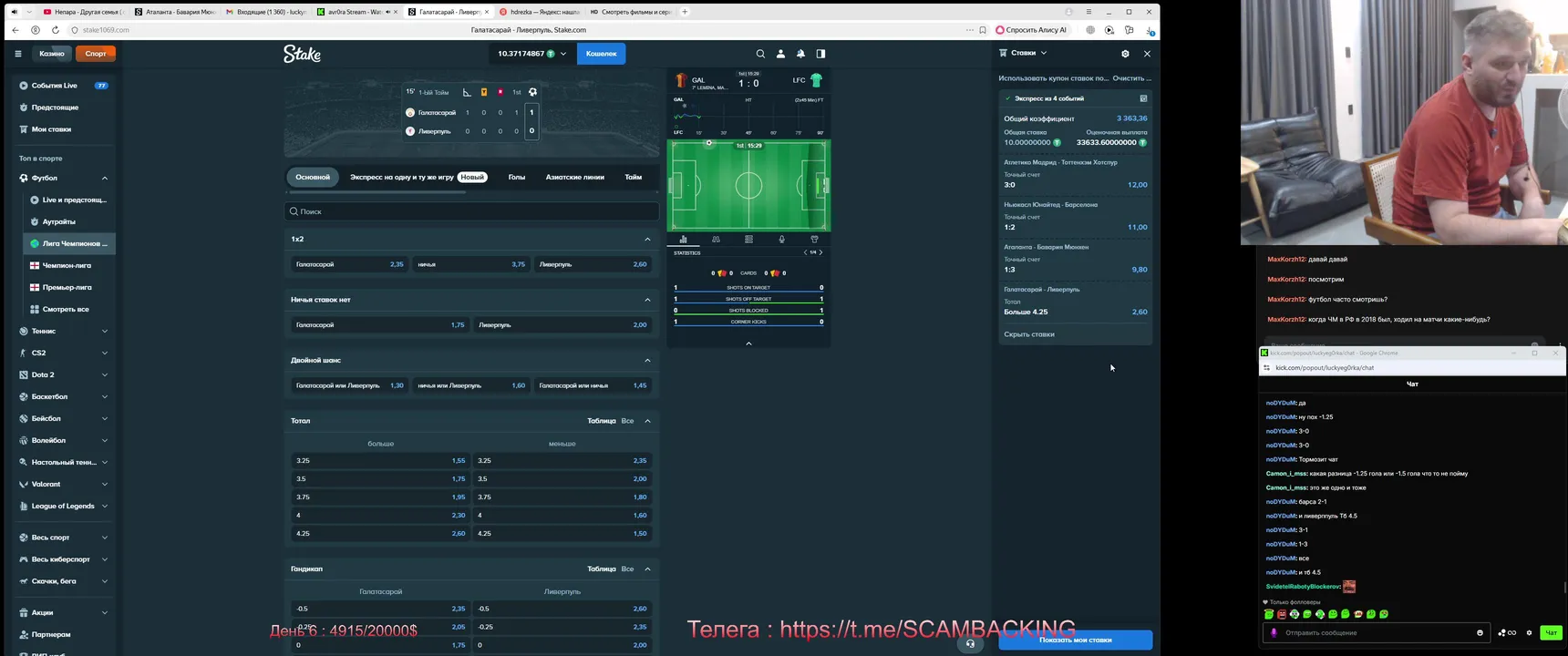1568x656 pixels.
Task: Switch Гандикап view to Все
Action: (627, 569)
